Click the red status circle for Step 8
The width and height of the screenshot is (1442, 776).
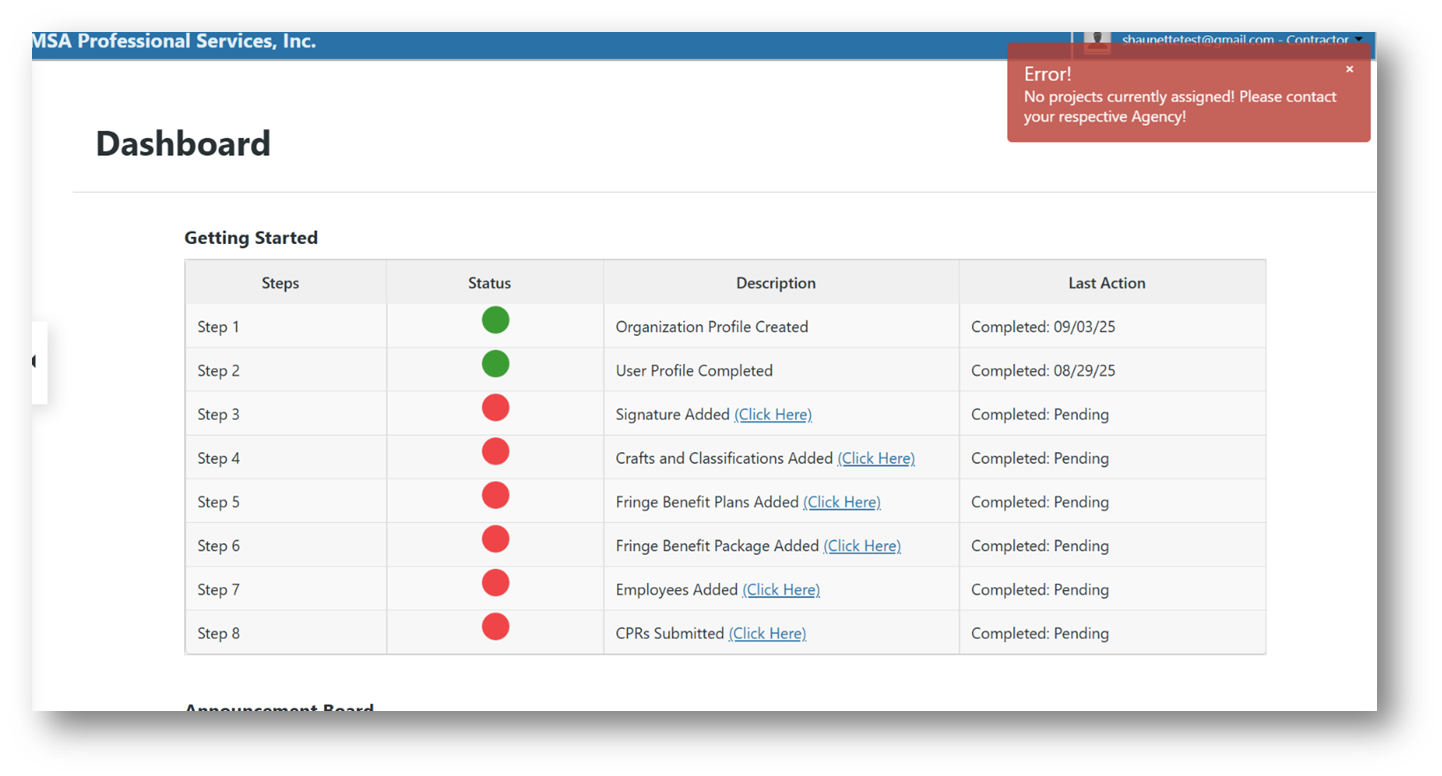(x=495, y=626)
